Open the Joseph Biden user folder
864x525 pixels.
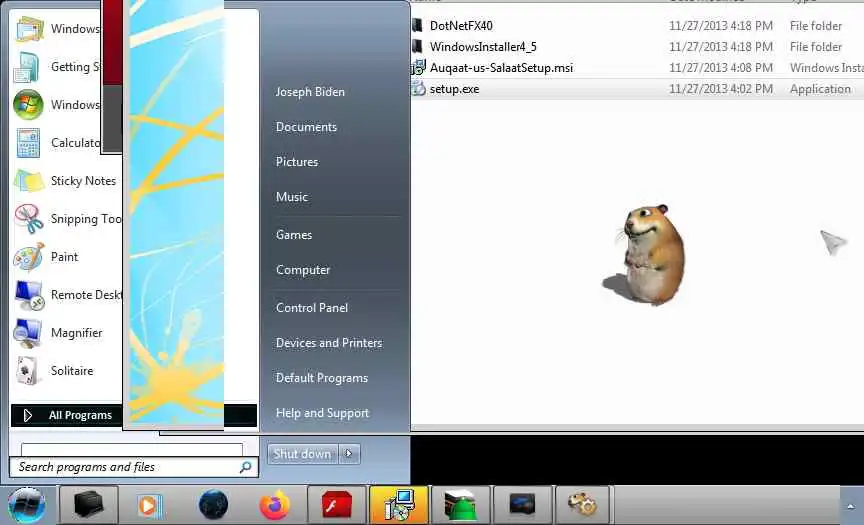tap(310, 92)
